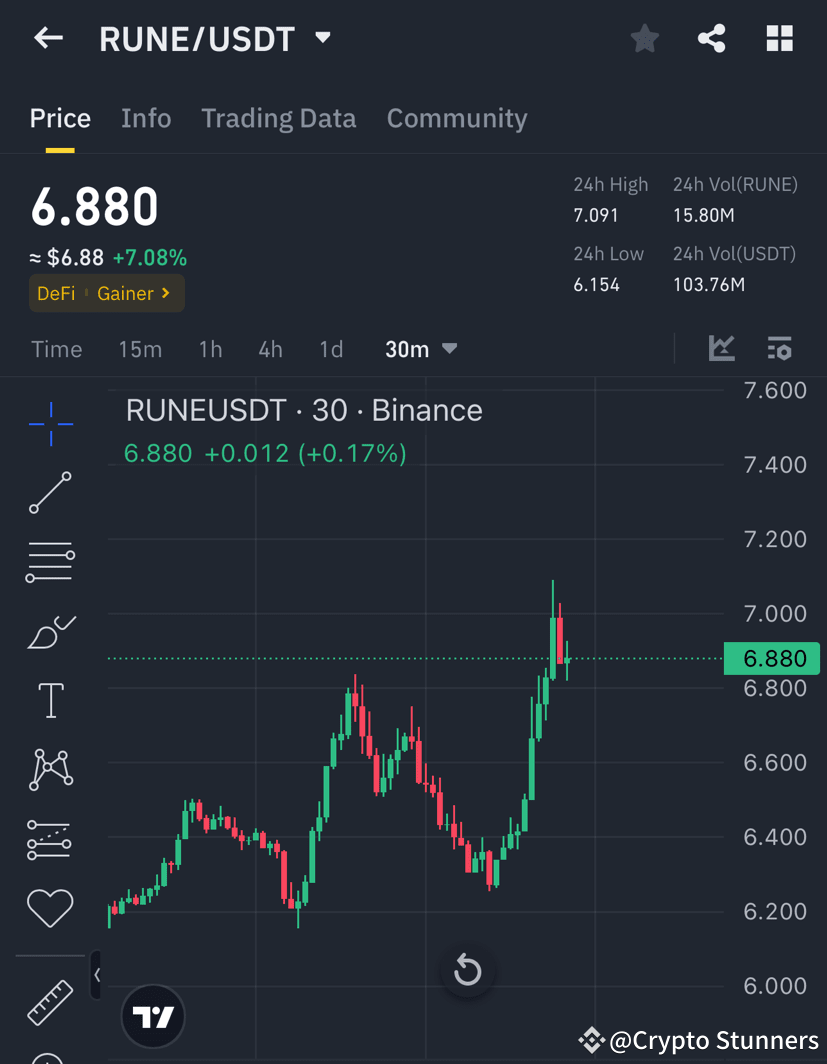Open the Community tab
Viewport: 827px width, 1064px height.
456,118
